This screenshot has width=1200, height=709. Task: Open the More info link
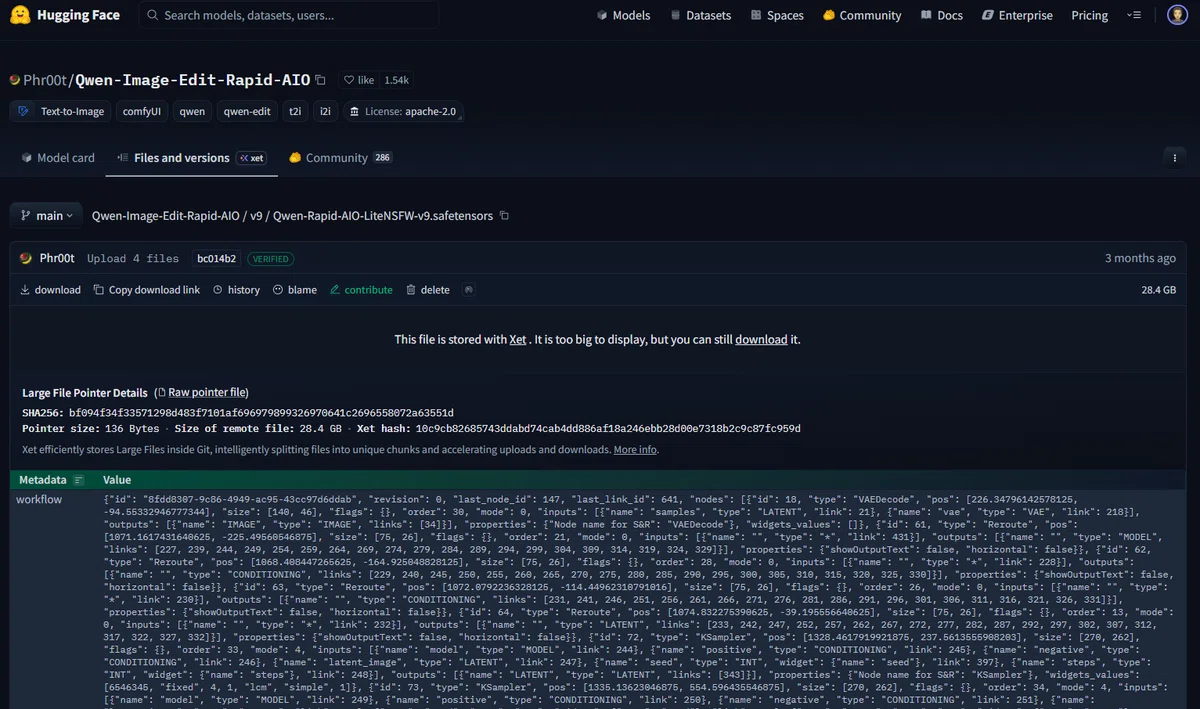click(635, 450)
